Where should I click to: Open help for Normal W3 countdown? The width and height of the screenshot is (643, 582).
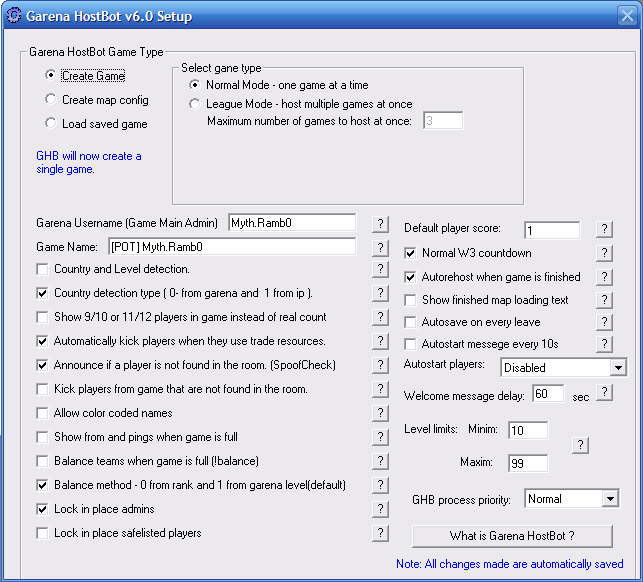pyautogui.click(x=604, y=253)
